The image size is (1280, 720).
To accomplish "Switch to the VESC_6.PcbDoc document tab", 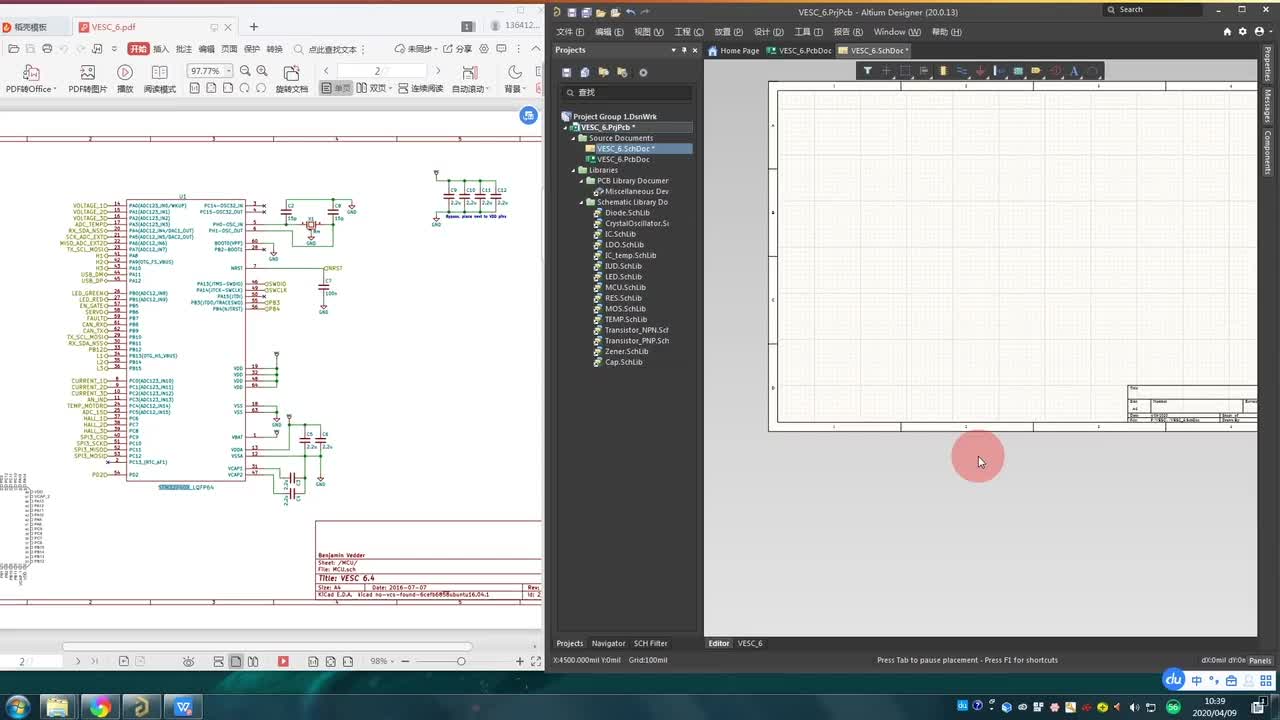I will [x=799, y=50].
